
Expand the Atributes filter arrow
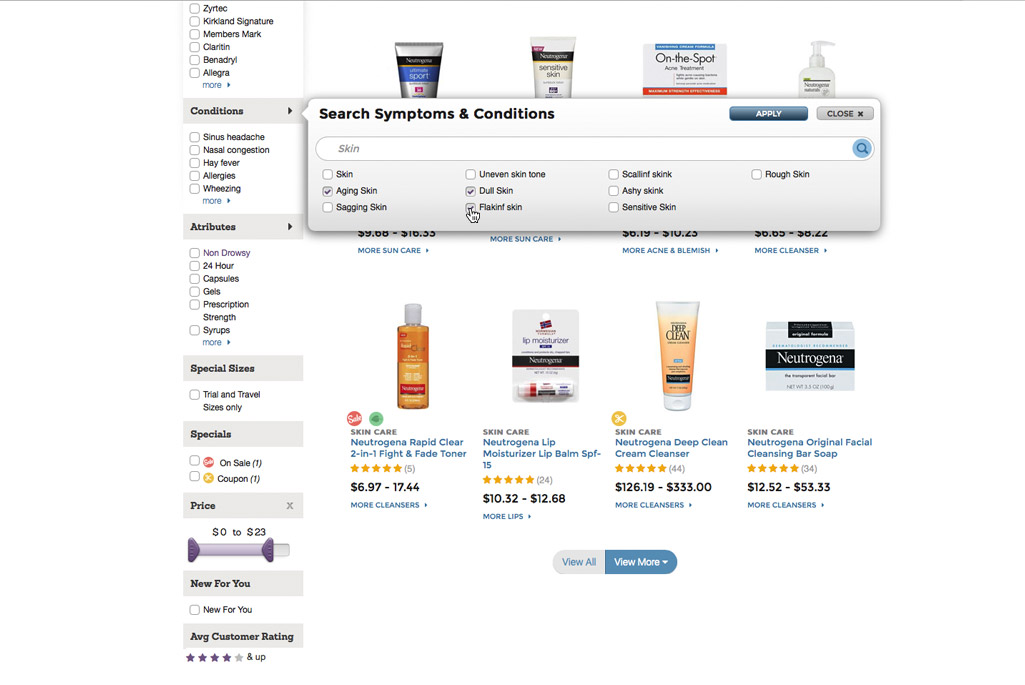click(290, 227)
